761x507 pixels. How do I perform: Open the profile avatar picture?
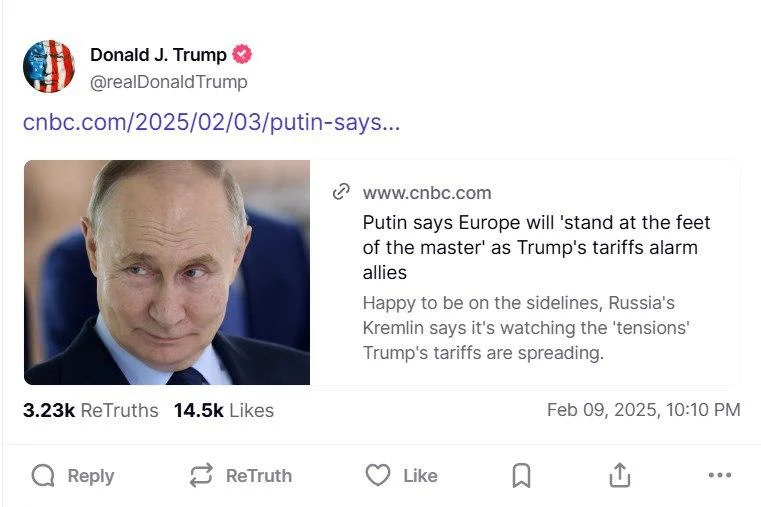tap(49, 67)
